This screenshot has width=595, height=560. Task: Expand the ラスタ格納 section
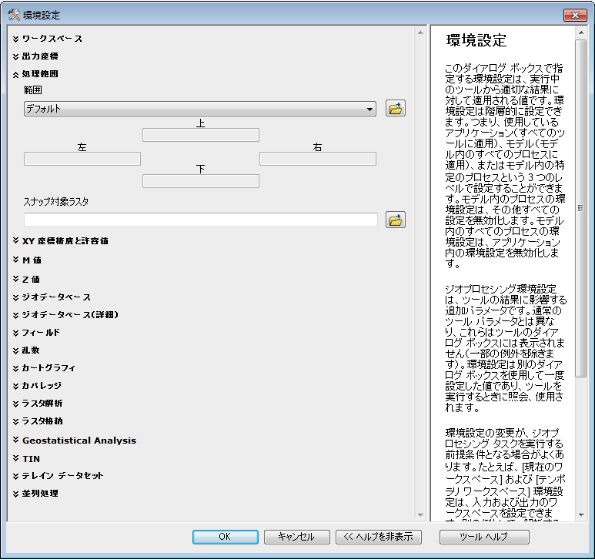pos(38,421)
